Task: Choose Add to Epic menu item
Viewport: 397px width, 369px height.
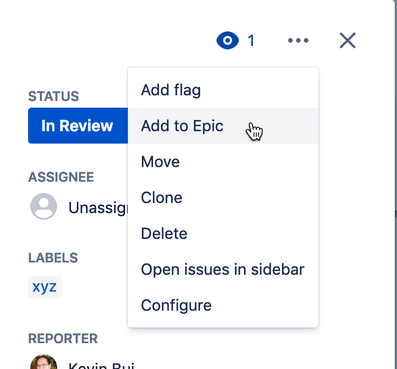Action: click(223, 126)
